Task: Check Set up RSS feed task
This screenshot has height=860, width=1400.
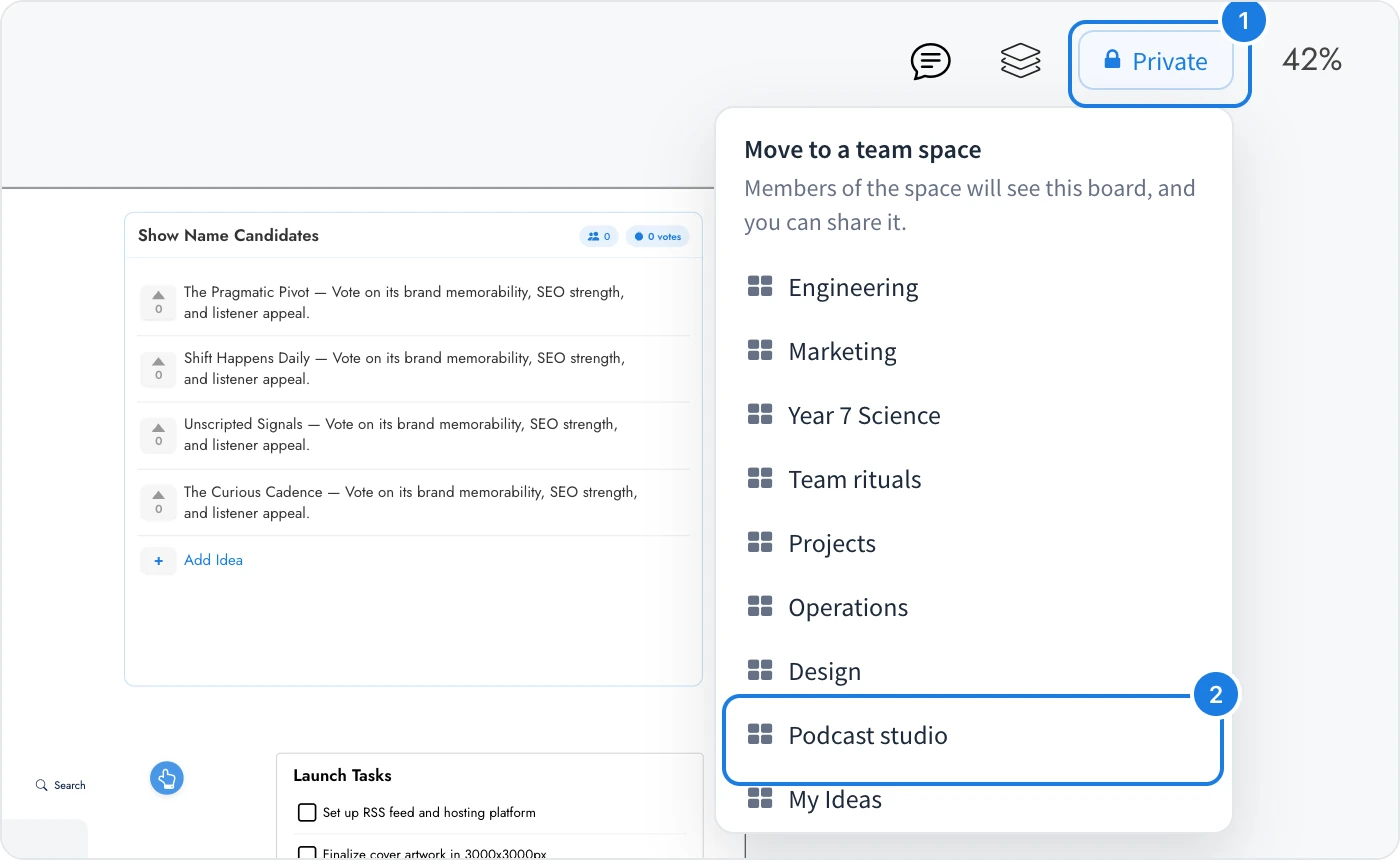Action: [x=307, y=813]
